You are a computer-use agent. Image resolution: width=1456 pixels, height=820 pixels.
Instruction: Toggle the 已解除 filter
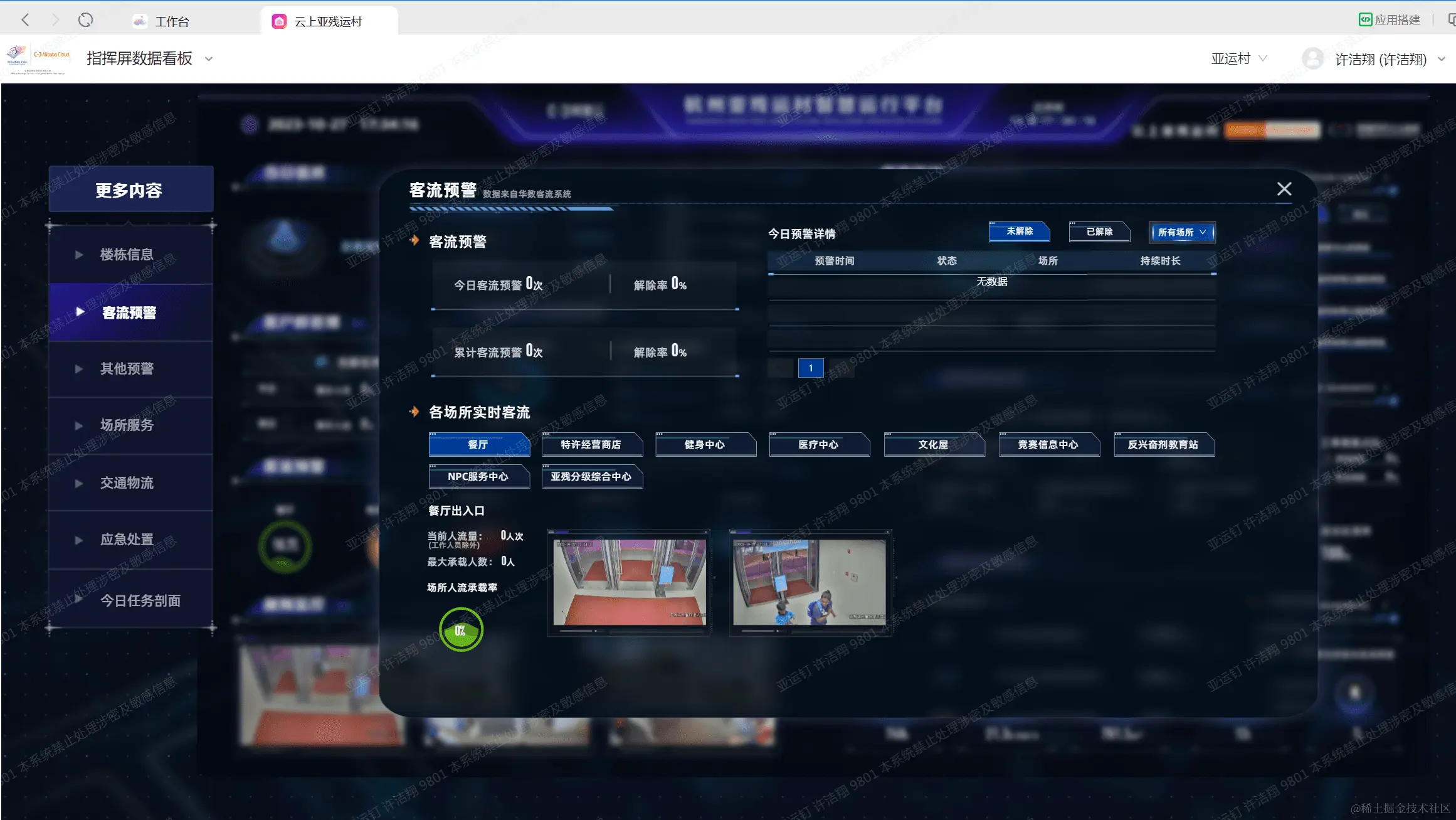(x=1099, y=232)
